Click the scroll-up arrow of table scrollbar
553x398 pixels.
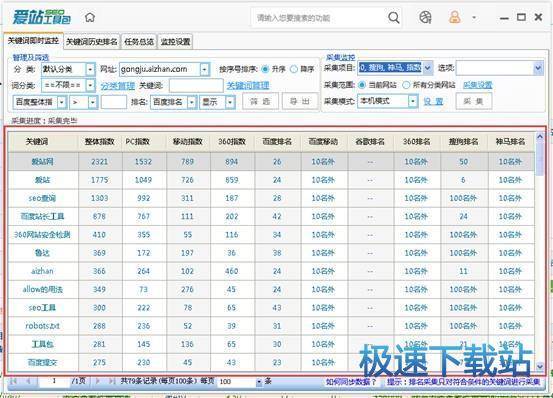(540, 137)
